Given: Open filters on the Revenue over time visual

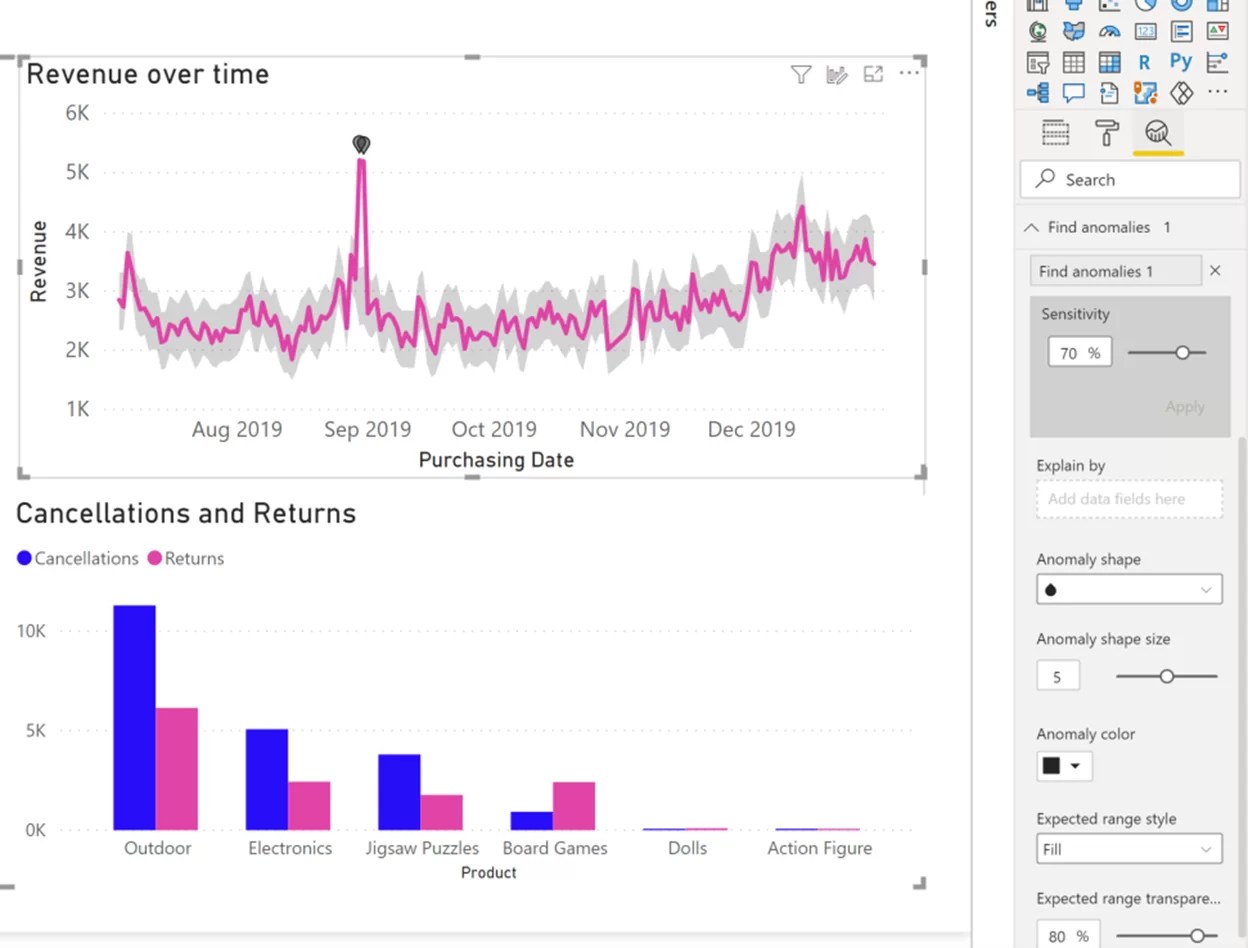Looking at the screenshot, I should point(800,74).
